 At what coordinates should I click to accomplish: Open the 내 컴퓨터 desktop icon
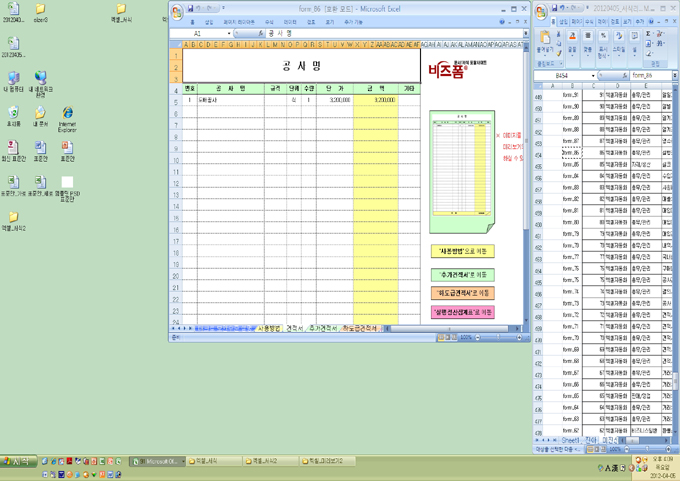(x=13, y=79)
